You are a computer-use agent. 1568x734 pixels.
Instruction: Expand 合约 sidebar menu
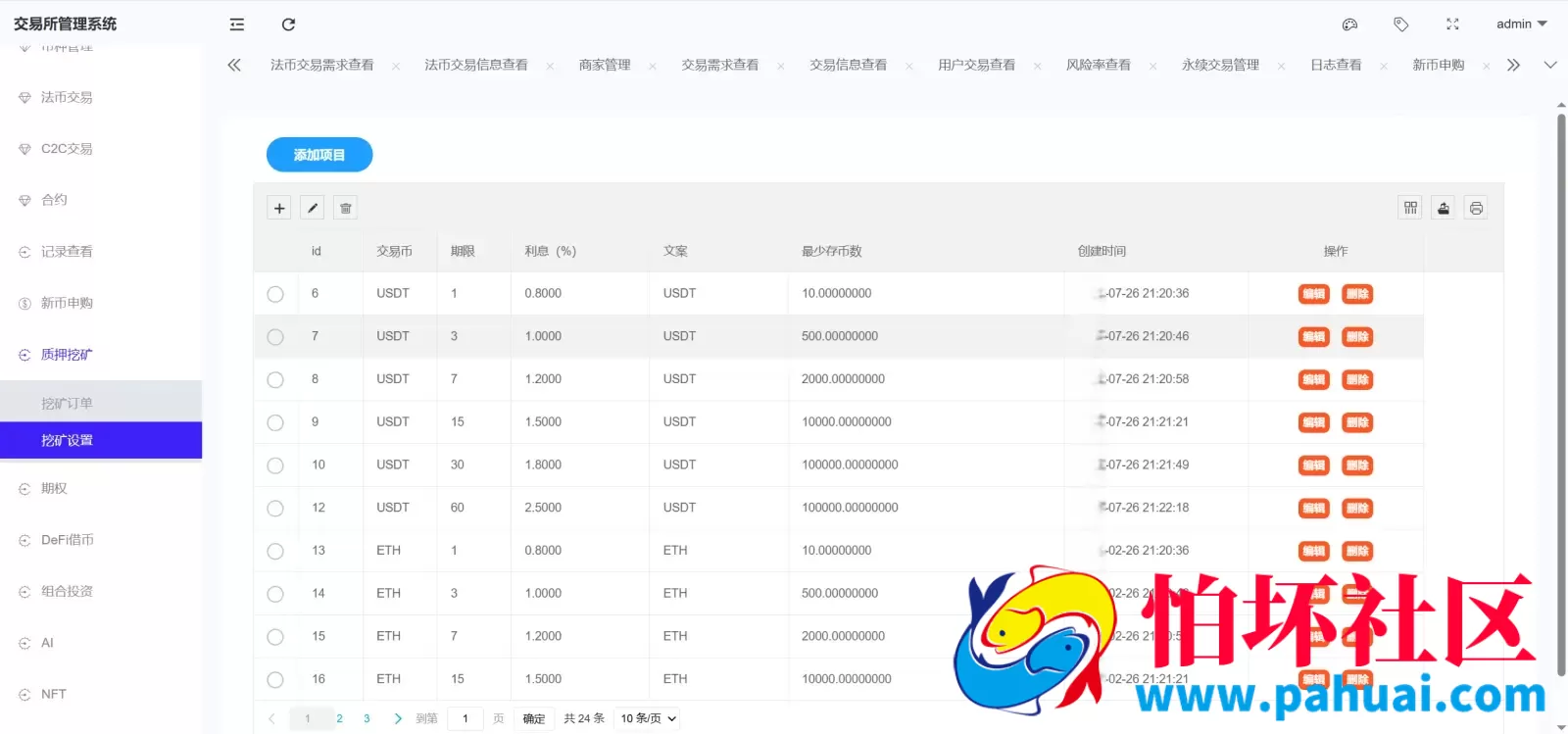(x=101, y=200)
